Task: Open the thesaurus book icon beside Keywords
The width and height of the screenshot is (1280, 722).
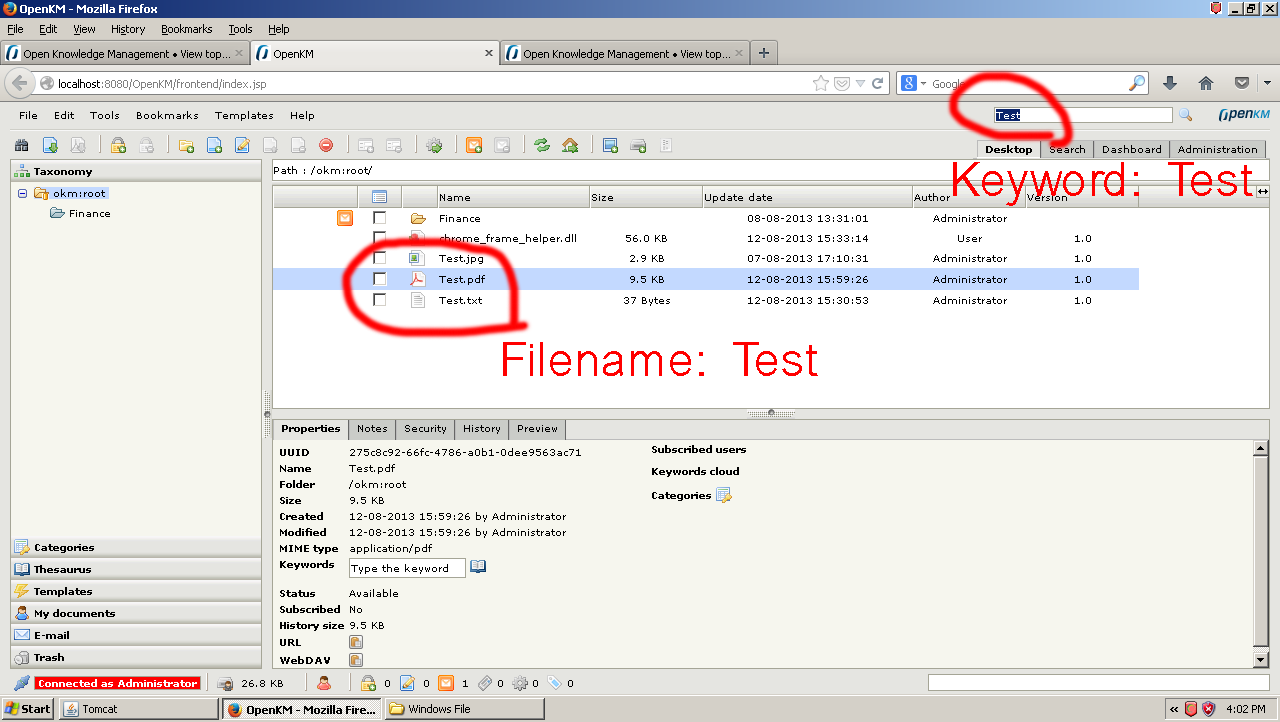Action: coord(478,567)
